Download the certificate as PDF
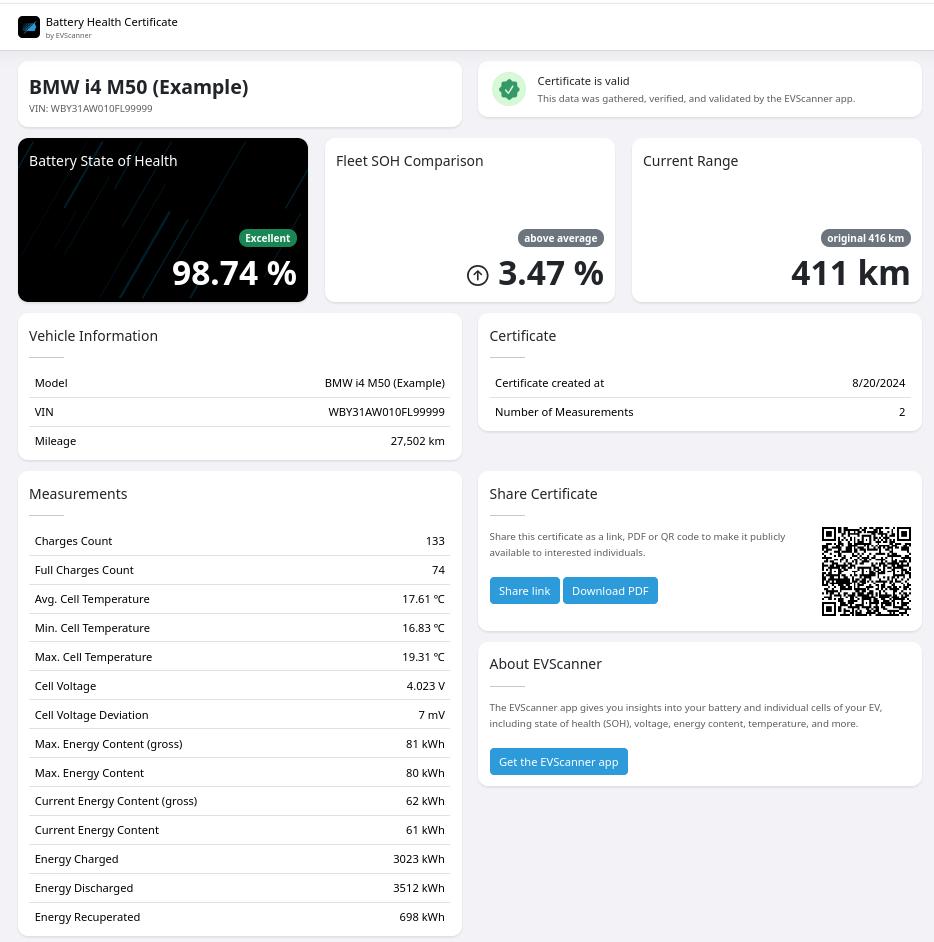 pyautogui.click(x=610, y=591)
